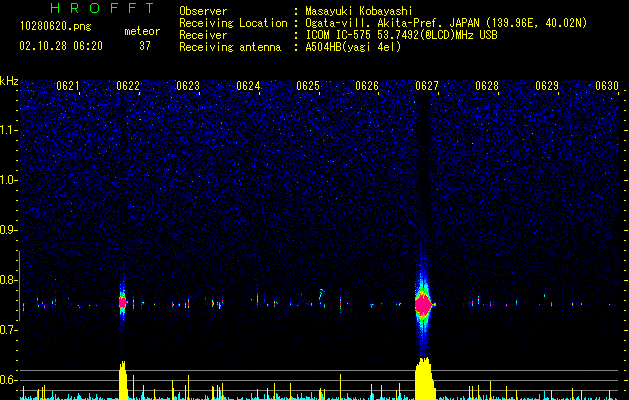The image size is (629, 400).
Task: Click the Receiver label
Action: 203,35
